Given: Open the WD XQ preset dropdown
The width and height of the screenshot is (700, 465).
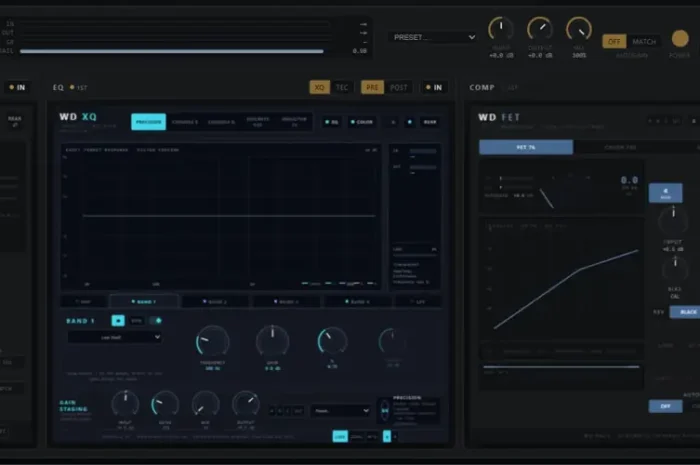Looking at the screenshot, I should pos(341,411).
